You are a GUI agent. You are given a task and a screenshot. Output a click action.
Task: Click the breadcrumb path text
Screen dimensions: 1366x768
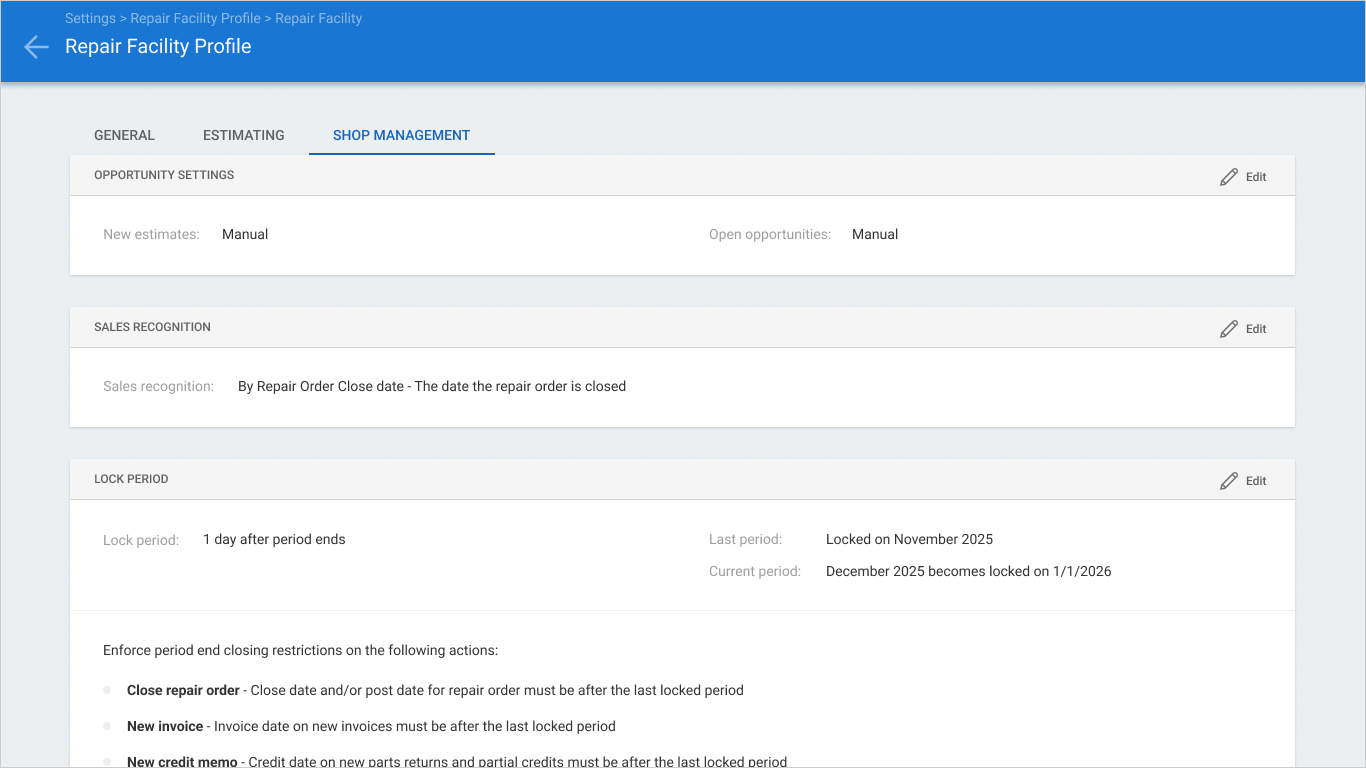(213, 18)
